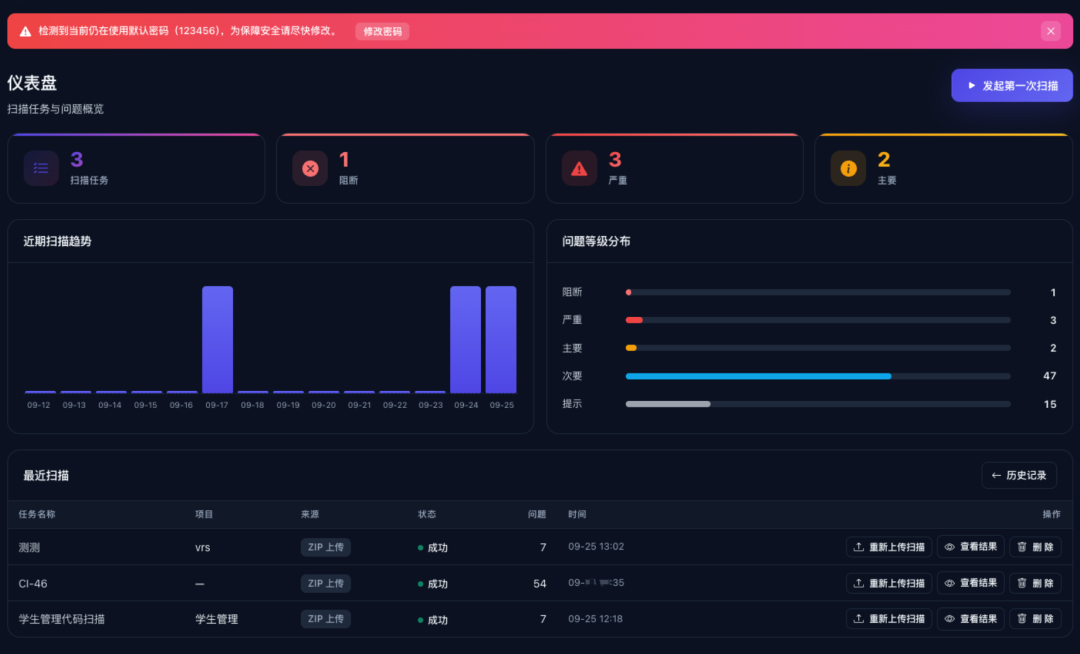The image size is (1080, 654).
Task: Re-upload scan for 学生管理代码扫描
Action: click(x=889, y=619)
